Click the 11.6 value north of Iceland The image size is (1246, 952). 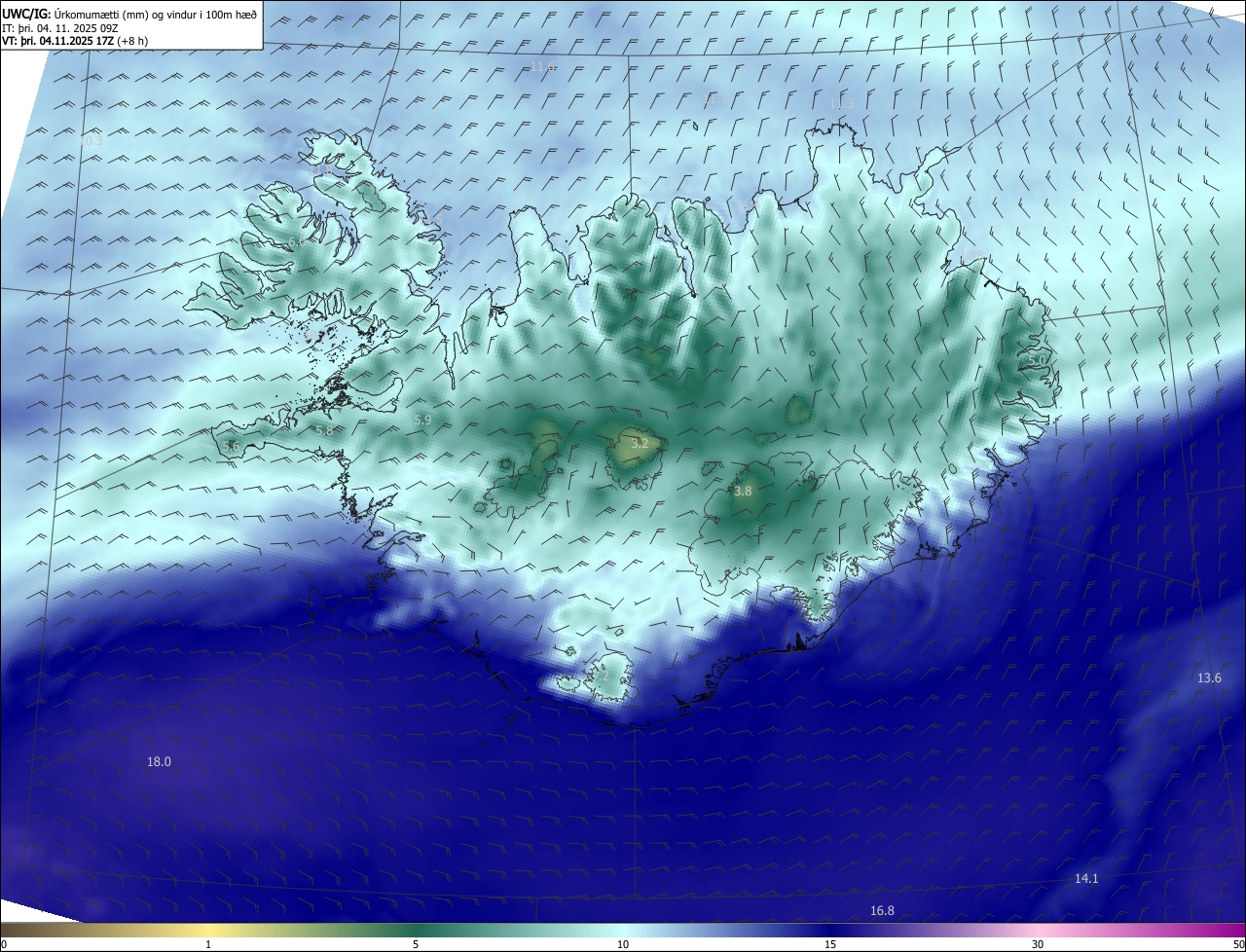[x=543, y=67]
